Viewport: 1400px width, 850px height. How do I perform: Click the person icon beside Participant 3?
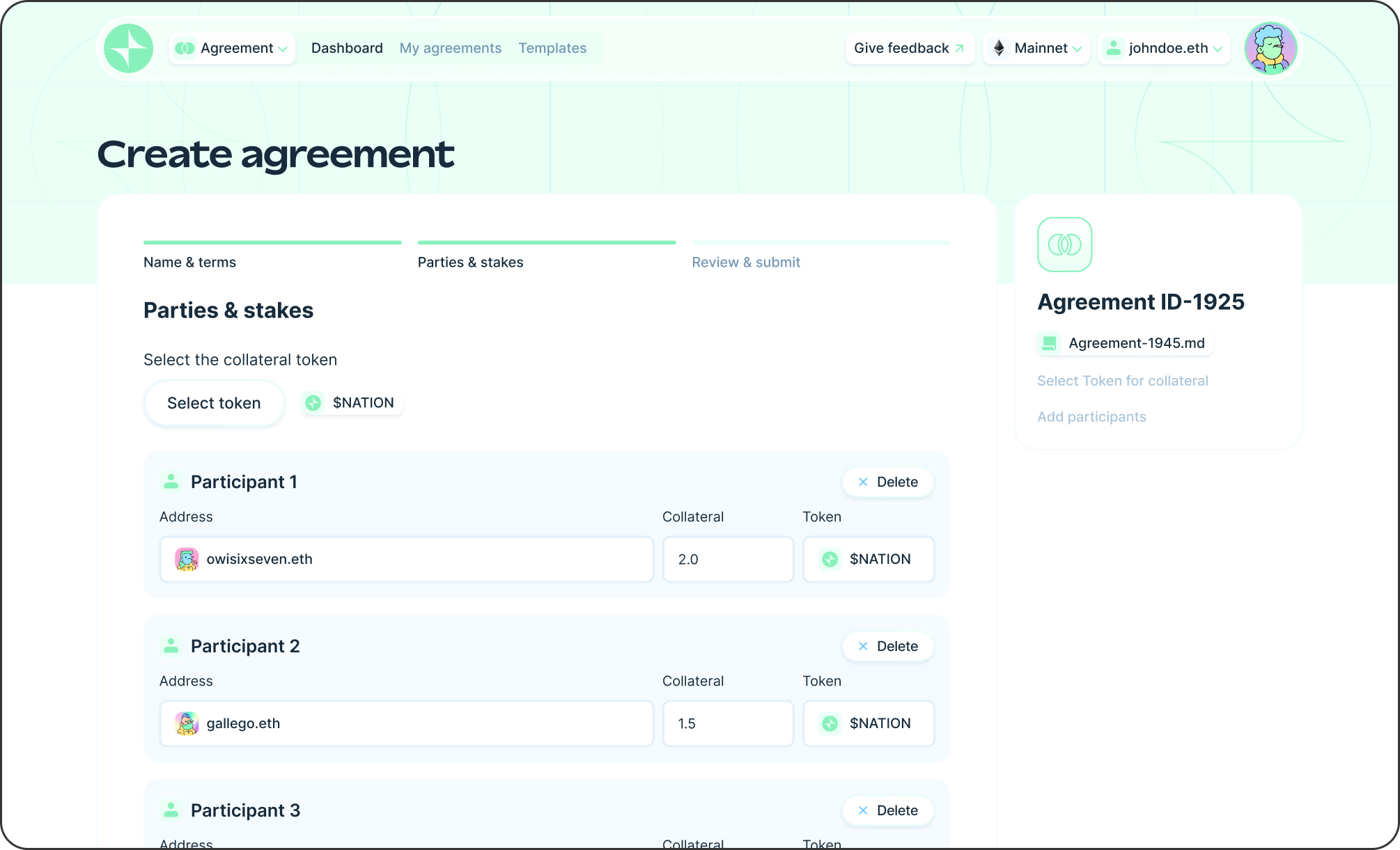(x=171, y=810)
